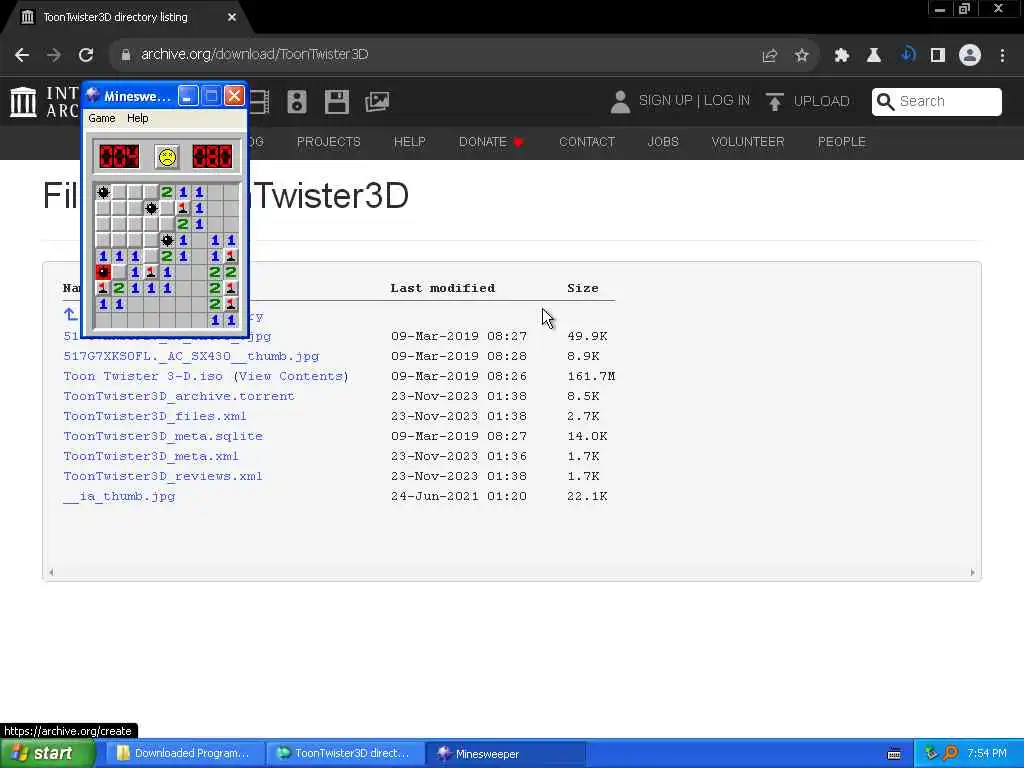Screen dimensions: 1024x768
Task: Open ToonTwister3D_meta.sqlite link
Action: pos(163,436)
